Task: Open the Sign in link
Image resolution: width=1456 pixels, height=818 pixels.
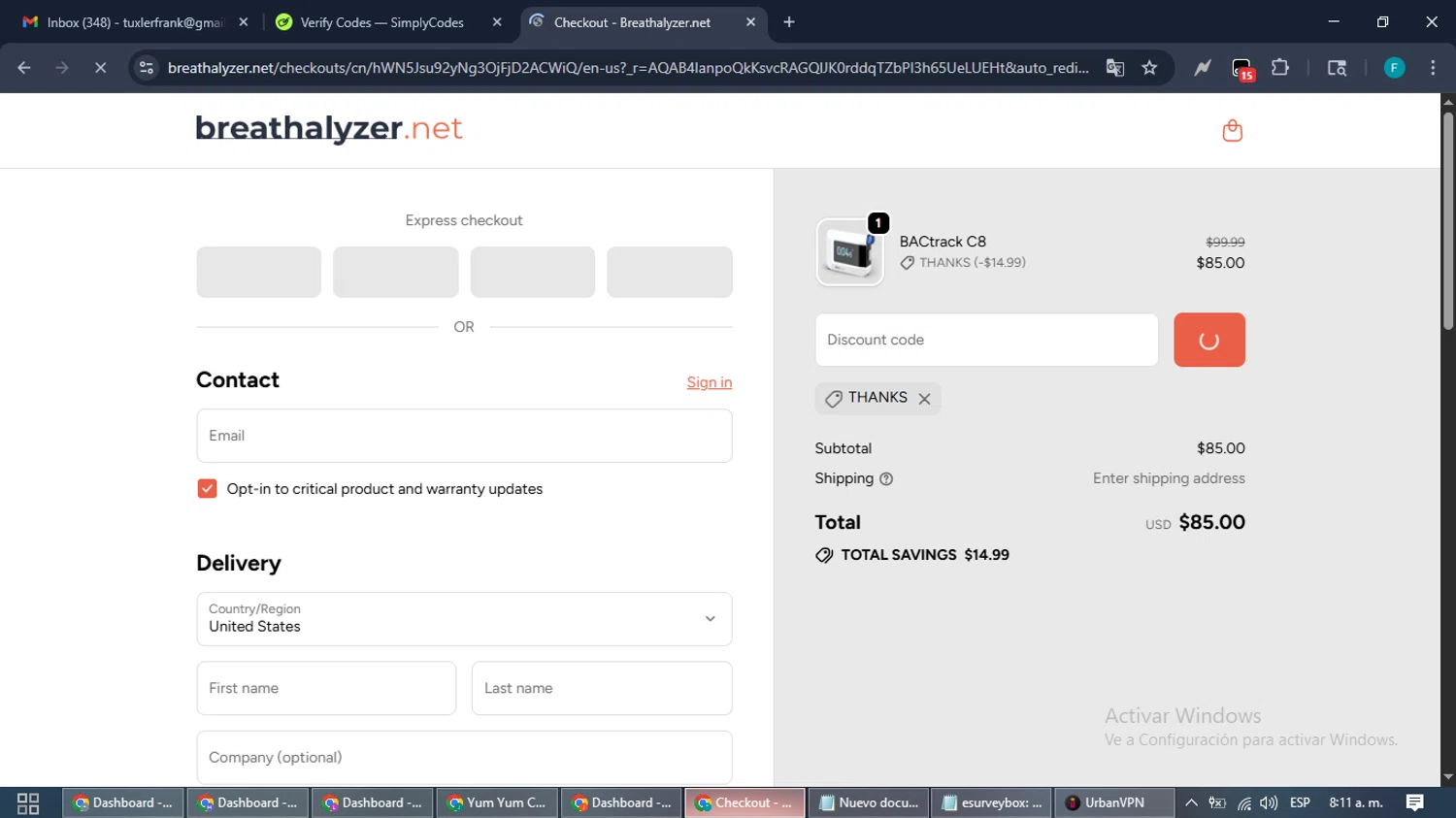Action: tap(710, 382)
